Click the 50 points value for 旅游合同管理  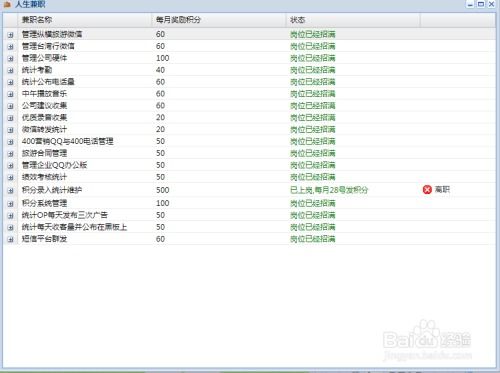[x=160, y=153]
